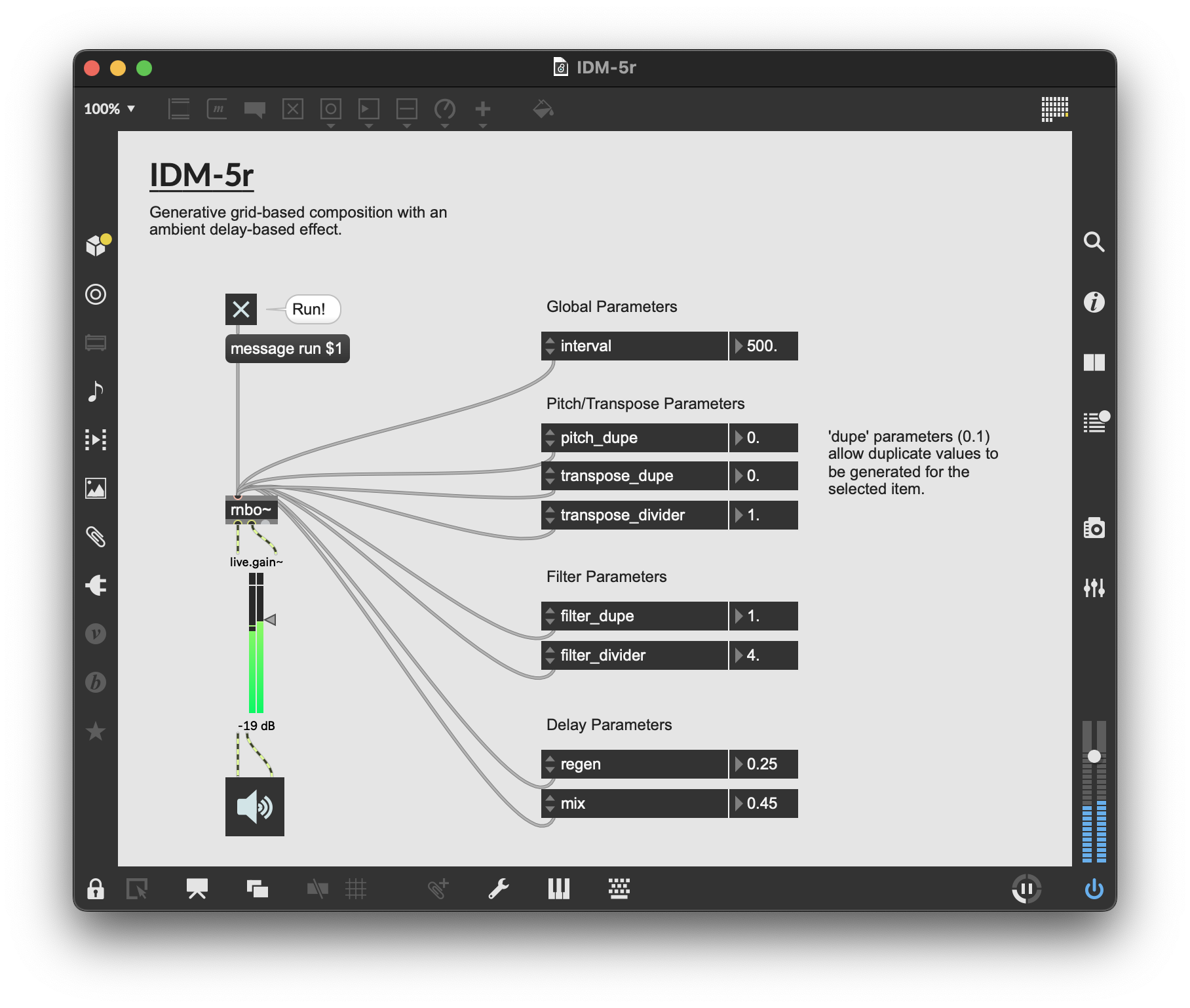The image size is (1190, 1008).
Task: Click the new view windows icon at bottom
Action: (x=257, y=889)
